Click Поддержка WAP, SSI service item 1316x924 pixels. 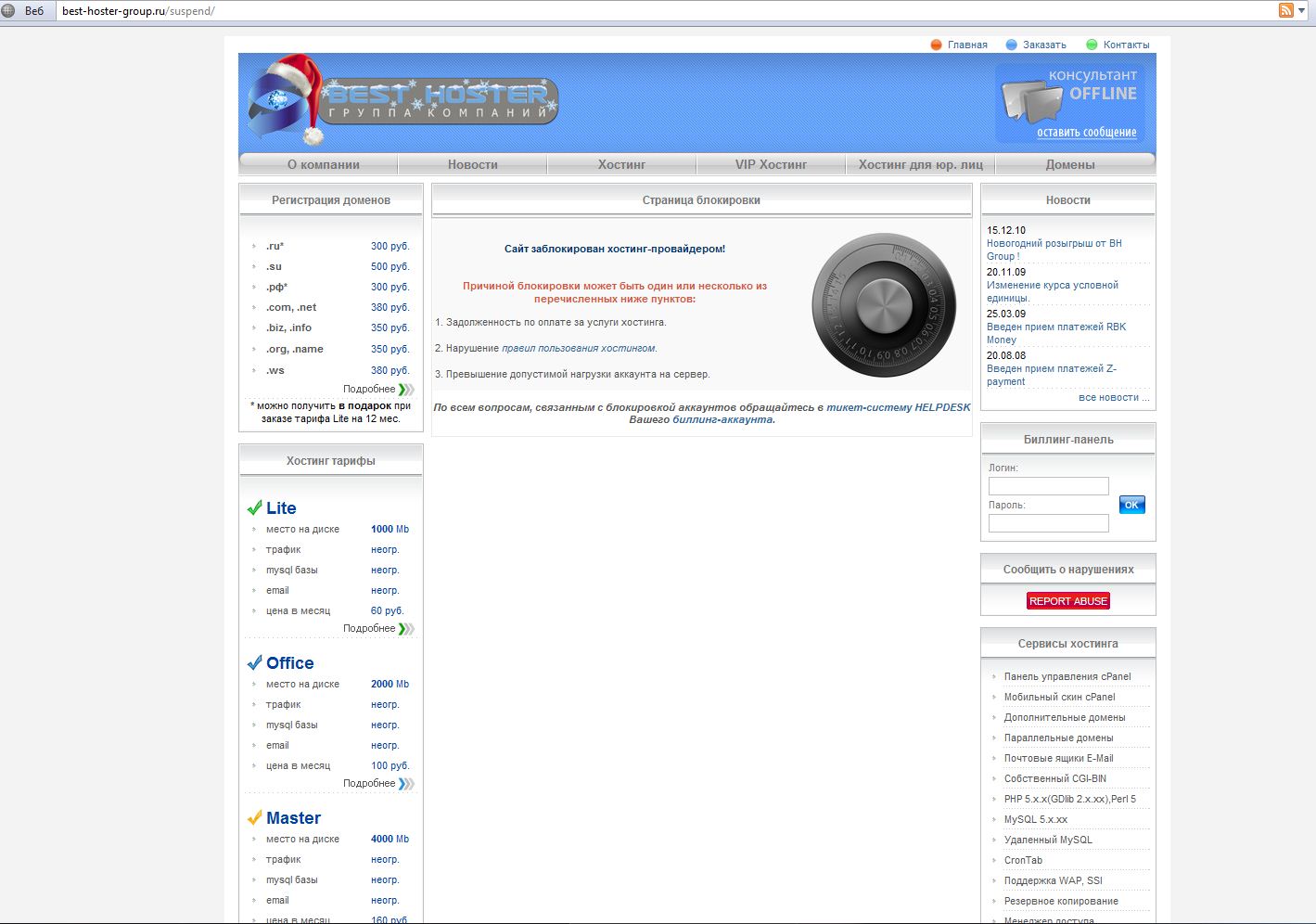pos(1054,880)
